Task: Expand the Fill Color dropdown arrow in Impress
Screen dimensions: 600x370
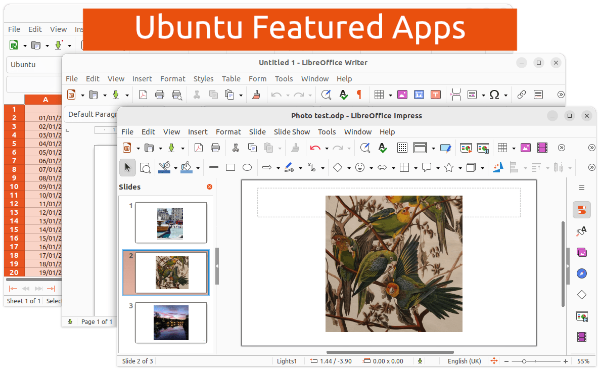Action: click(x=198, y=168)
